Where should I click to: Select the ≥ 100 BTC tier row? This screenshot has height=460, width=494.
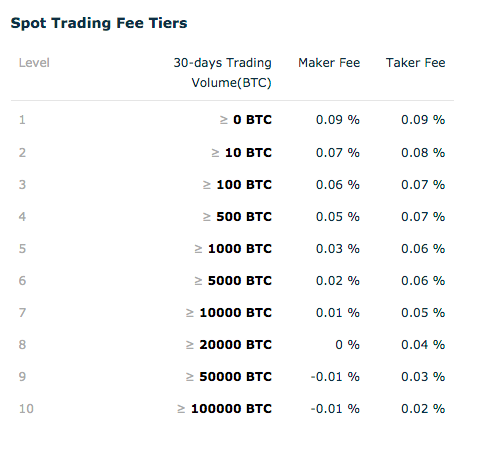[232, 185]
